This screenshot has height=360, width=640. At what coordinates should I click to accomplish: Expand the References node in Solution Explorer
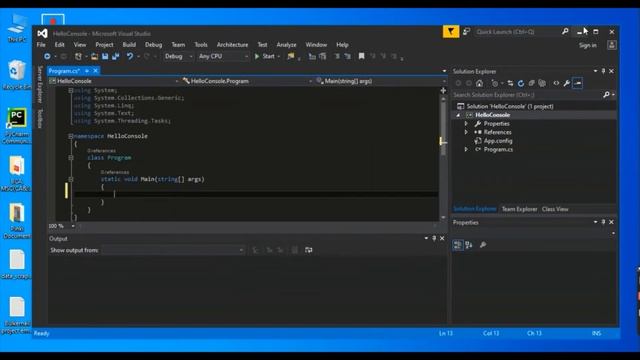[x=466, y=132]
